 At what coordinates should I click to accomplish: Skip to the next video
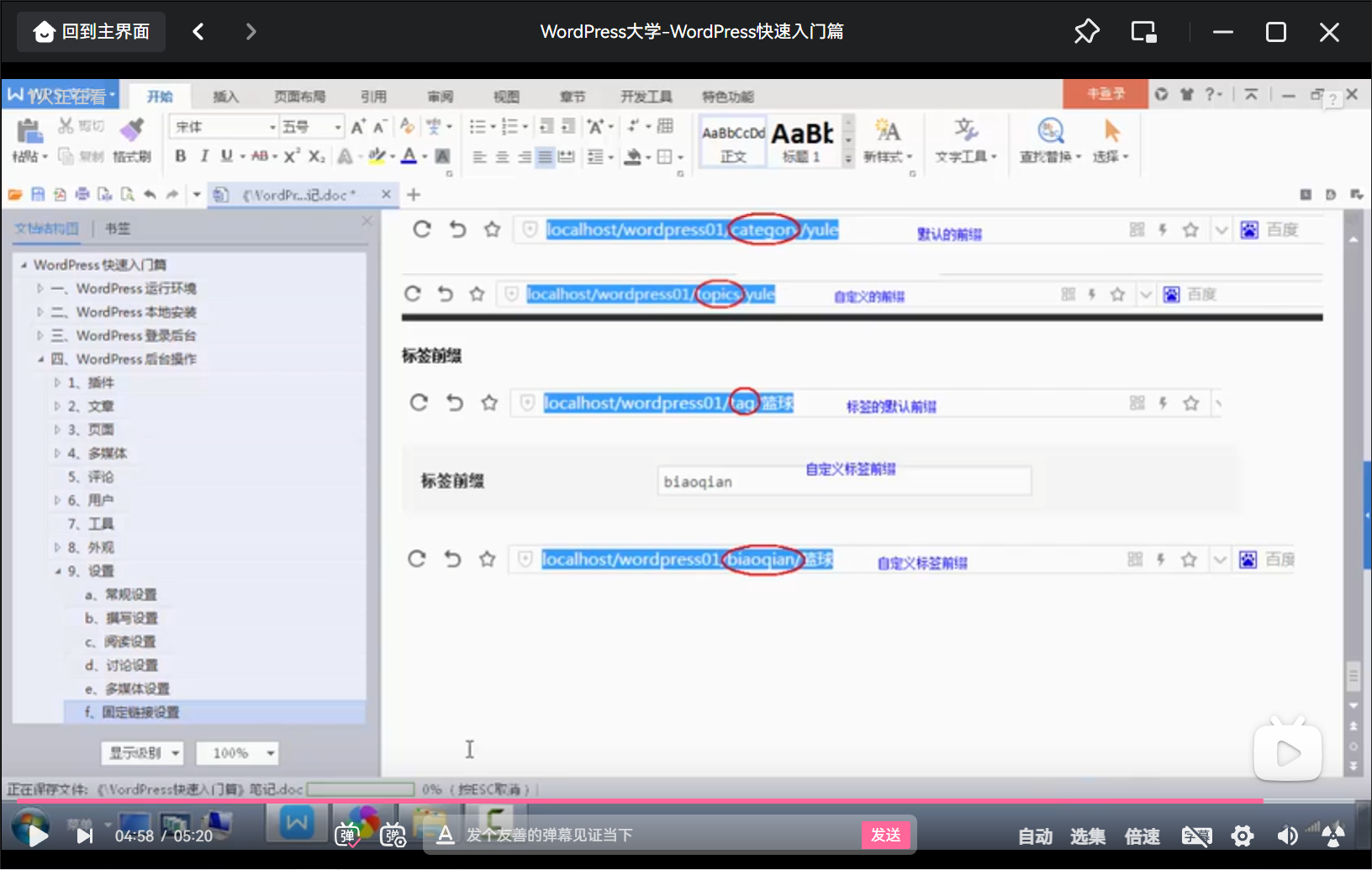[x=85, y=836]
